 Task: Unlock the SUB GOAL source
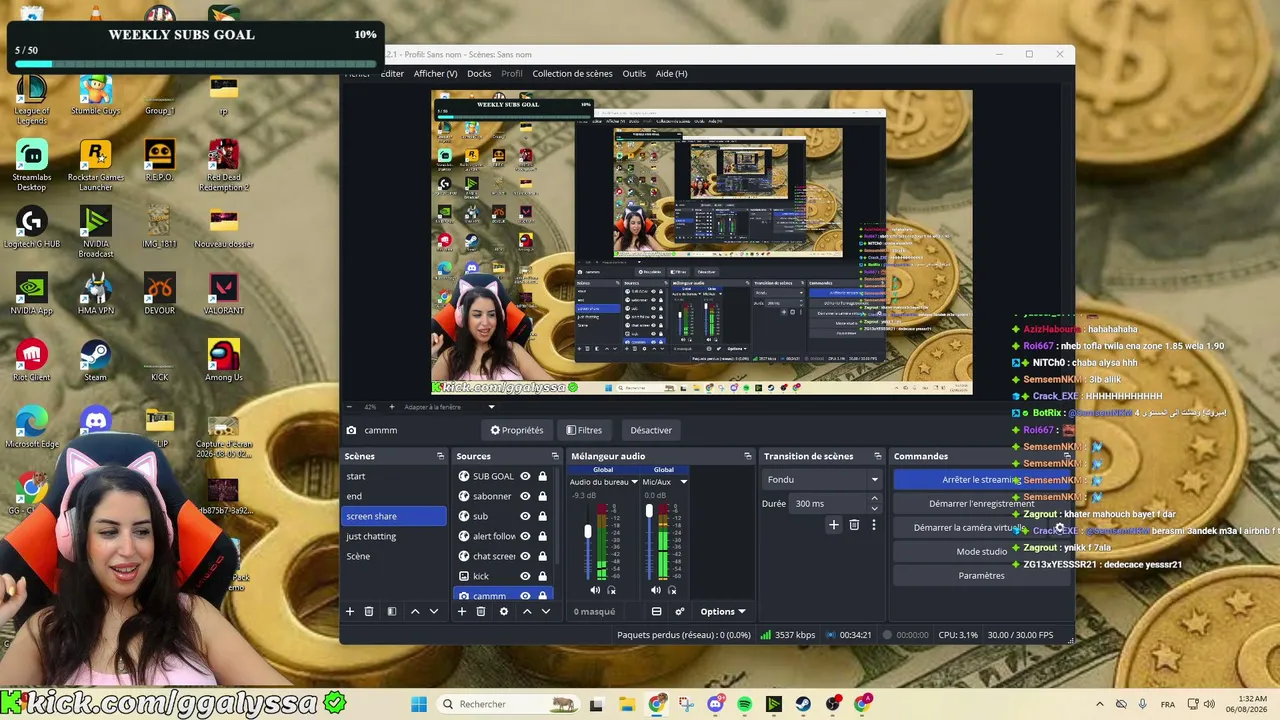coord(542,476)
